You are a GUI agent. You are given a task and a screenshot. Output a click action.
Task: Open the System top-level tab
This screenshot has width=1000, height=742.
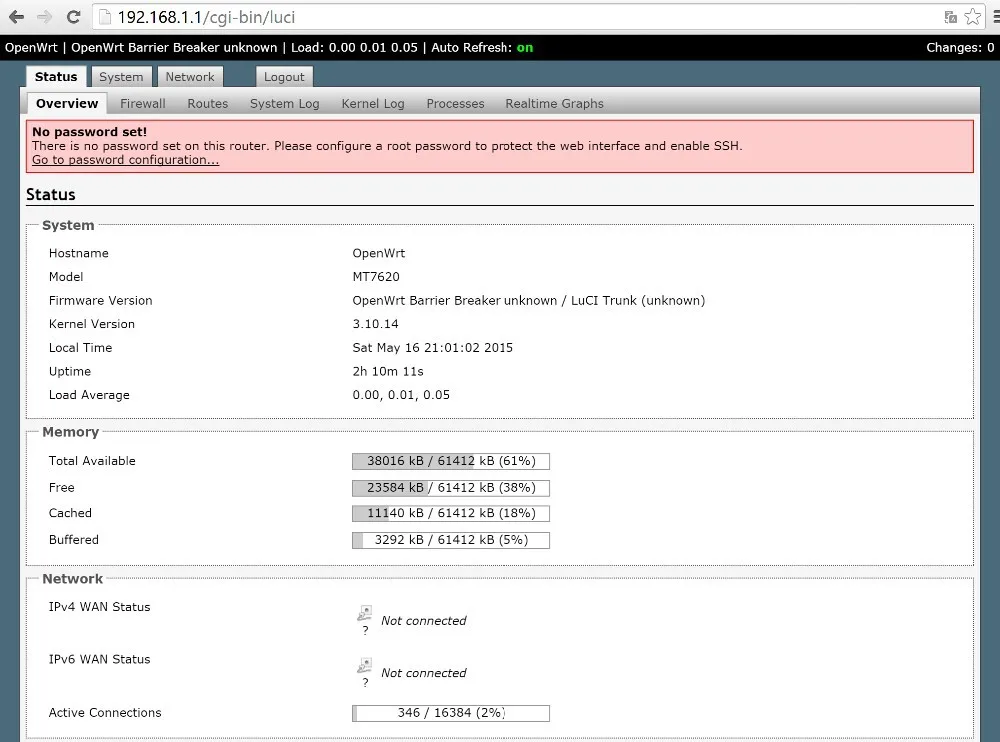[121, 77]
